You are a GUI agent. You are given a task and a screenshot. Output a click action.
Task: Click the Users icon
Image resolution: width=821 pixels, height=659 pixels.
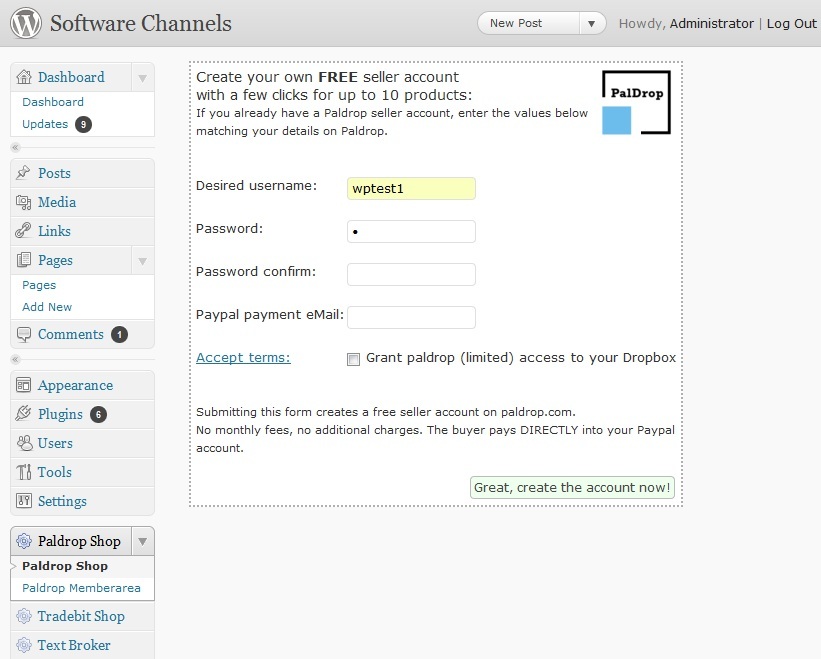click(x=24, y=443)
